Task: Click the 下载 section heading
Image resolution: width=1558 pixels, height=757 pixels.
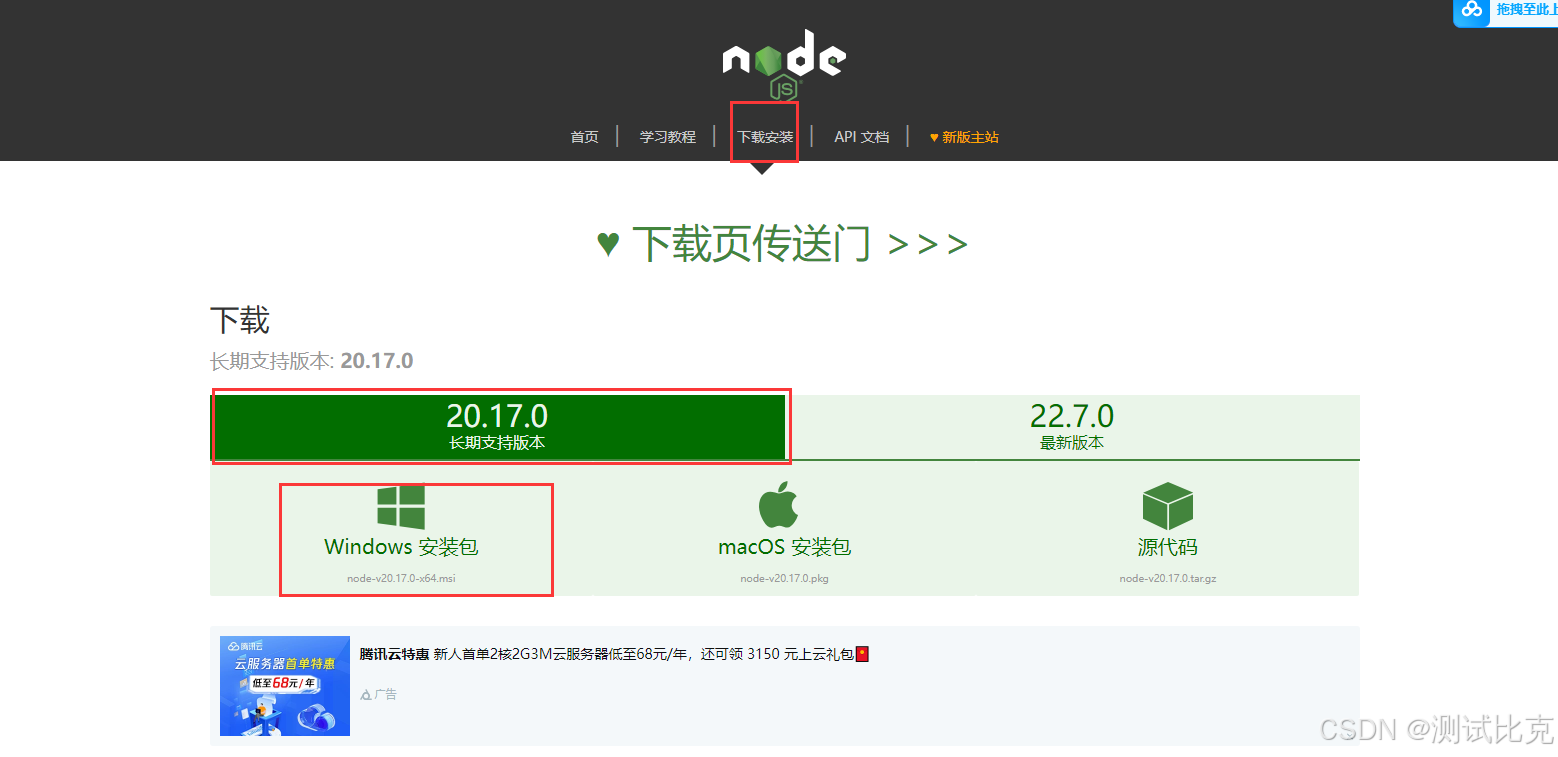Action: point(240,320)
